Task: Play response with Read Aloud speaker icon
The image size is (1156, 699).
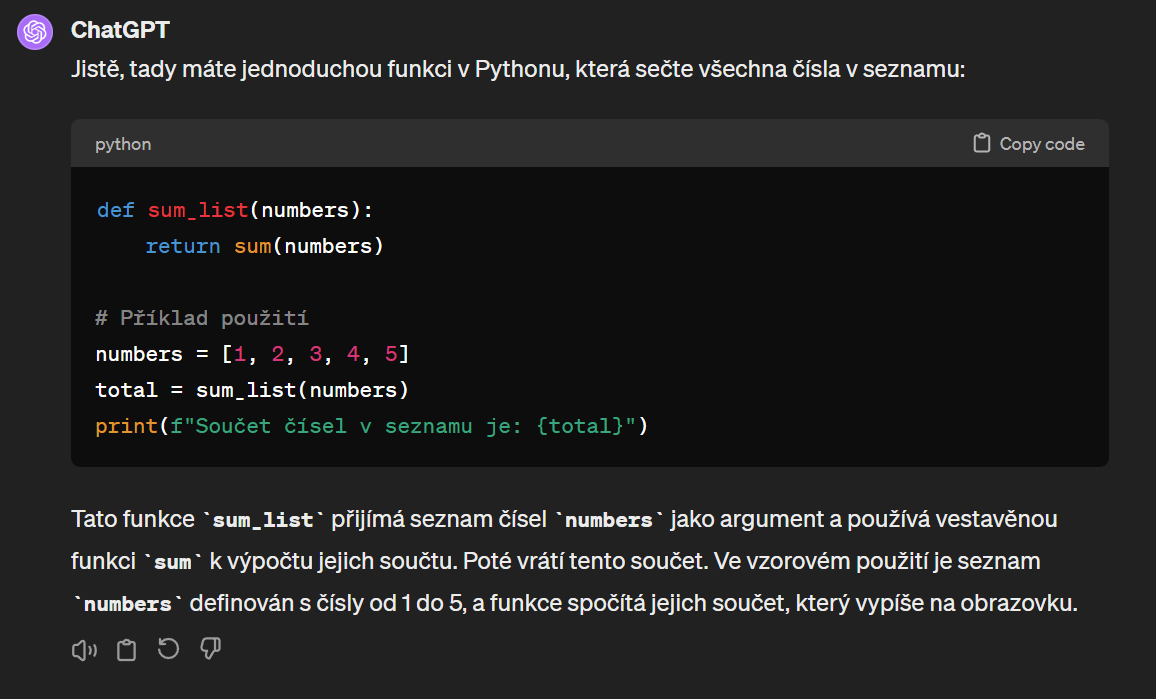Action: pyautogui.click(x=84, y=650)
